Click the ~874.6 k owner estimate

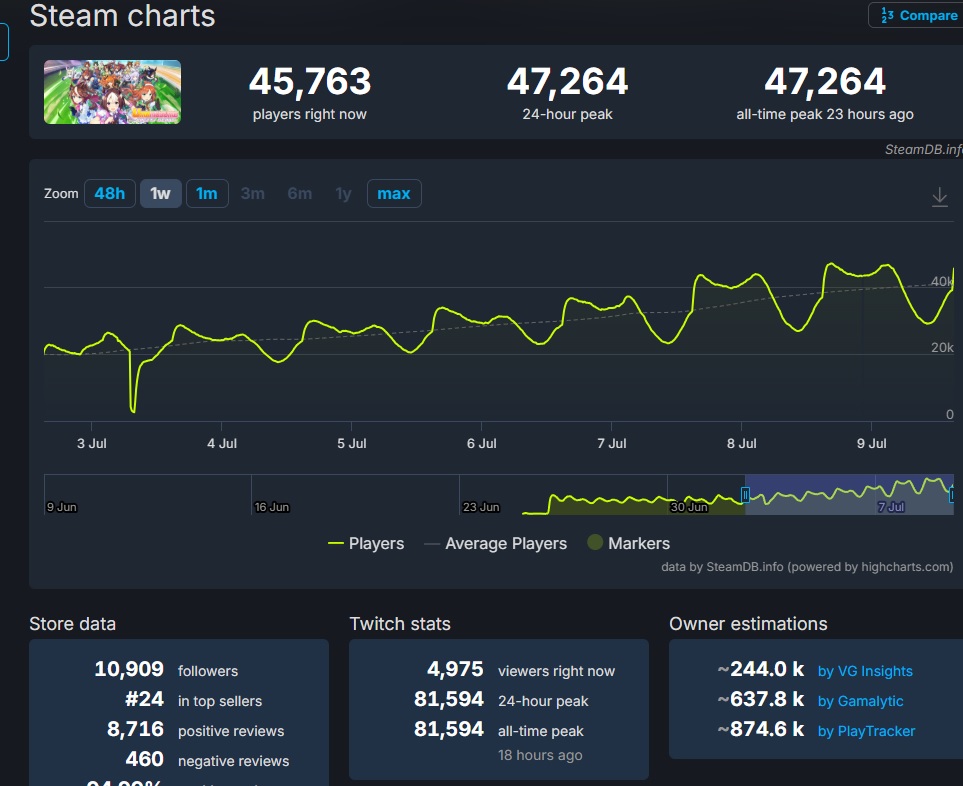[x=760, y=729]
